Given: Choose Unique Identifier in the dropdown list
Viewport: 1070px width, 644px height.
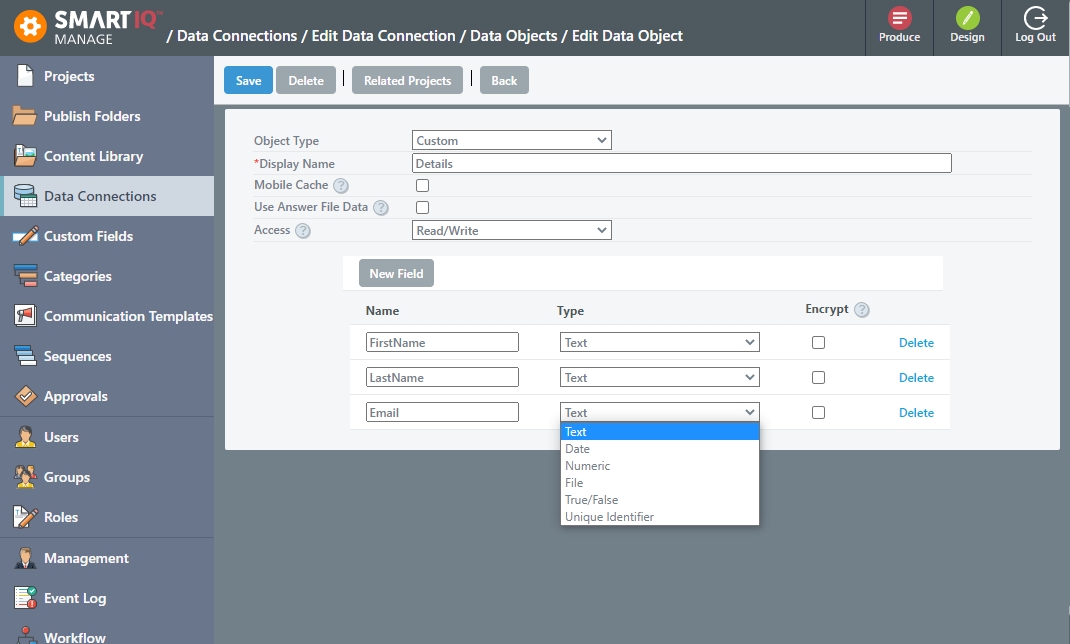Looking at the screenshot, I should [609, 517].
